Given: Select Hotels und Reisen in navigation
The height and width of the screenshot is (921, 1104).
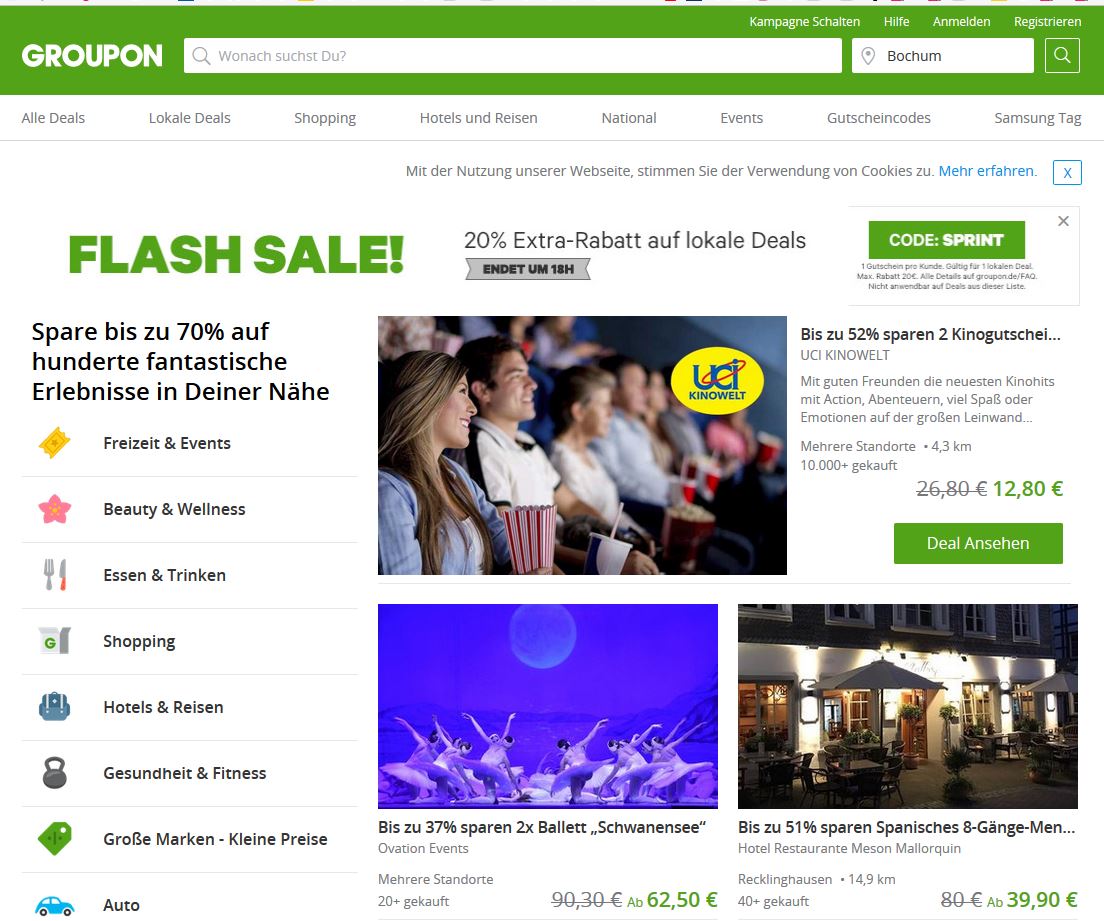Looking at the screenshot, I should point(478,118).
